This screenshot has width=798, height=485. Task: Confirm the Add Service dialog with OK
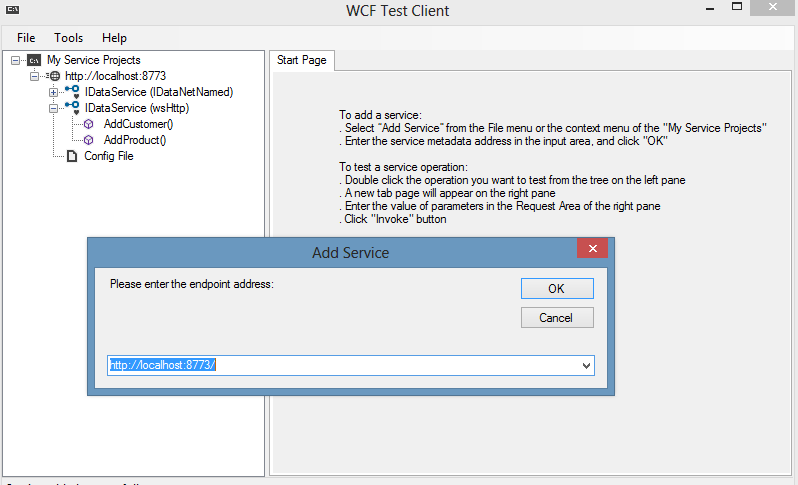click(557, 289)
